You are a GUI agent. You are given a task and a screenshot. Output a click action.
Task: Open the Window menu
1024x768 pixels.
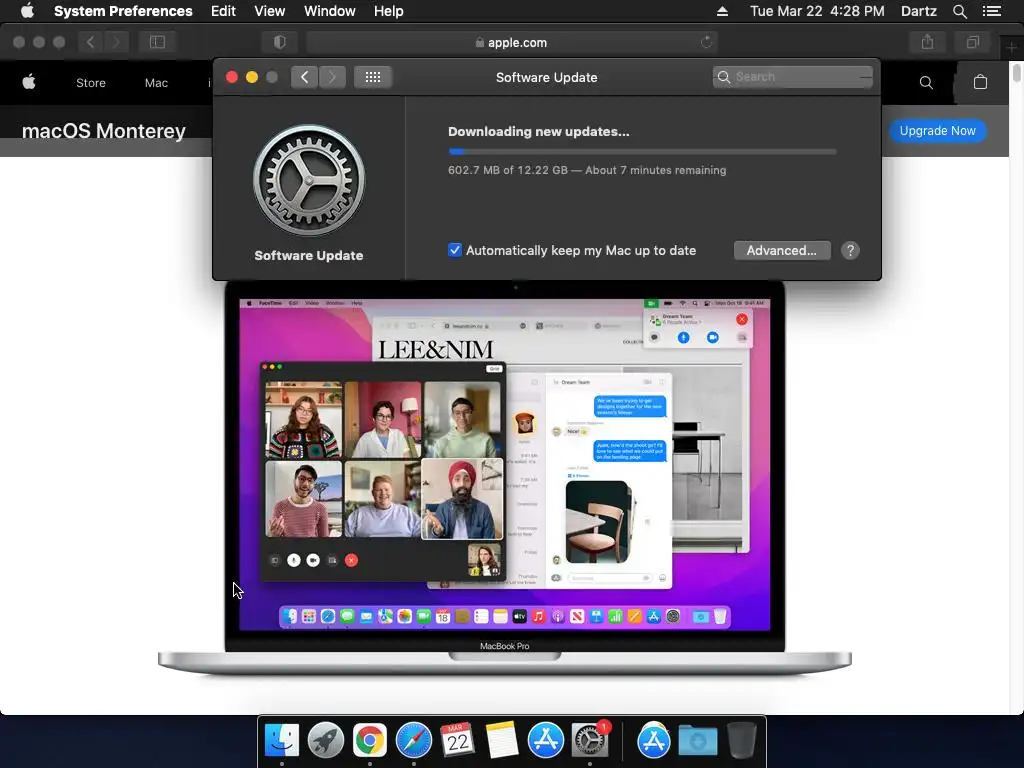tap(330, 11)
